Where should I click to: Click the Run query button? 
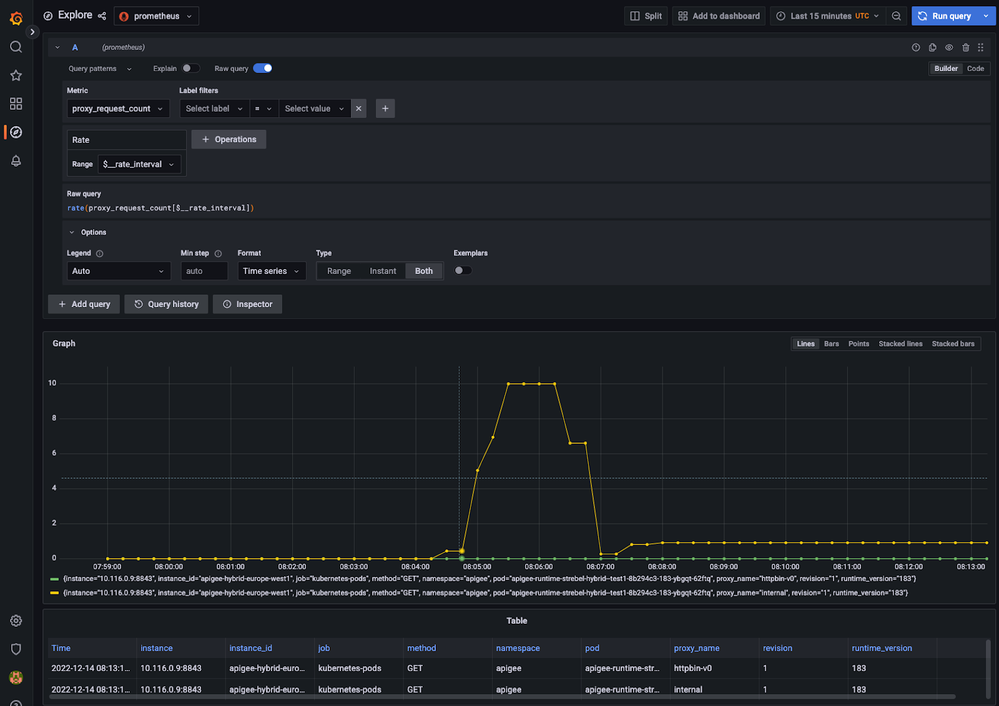[945, 16]
